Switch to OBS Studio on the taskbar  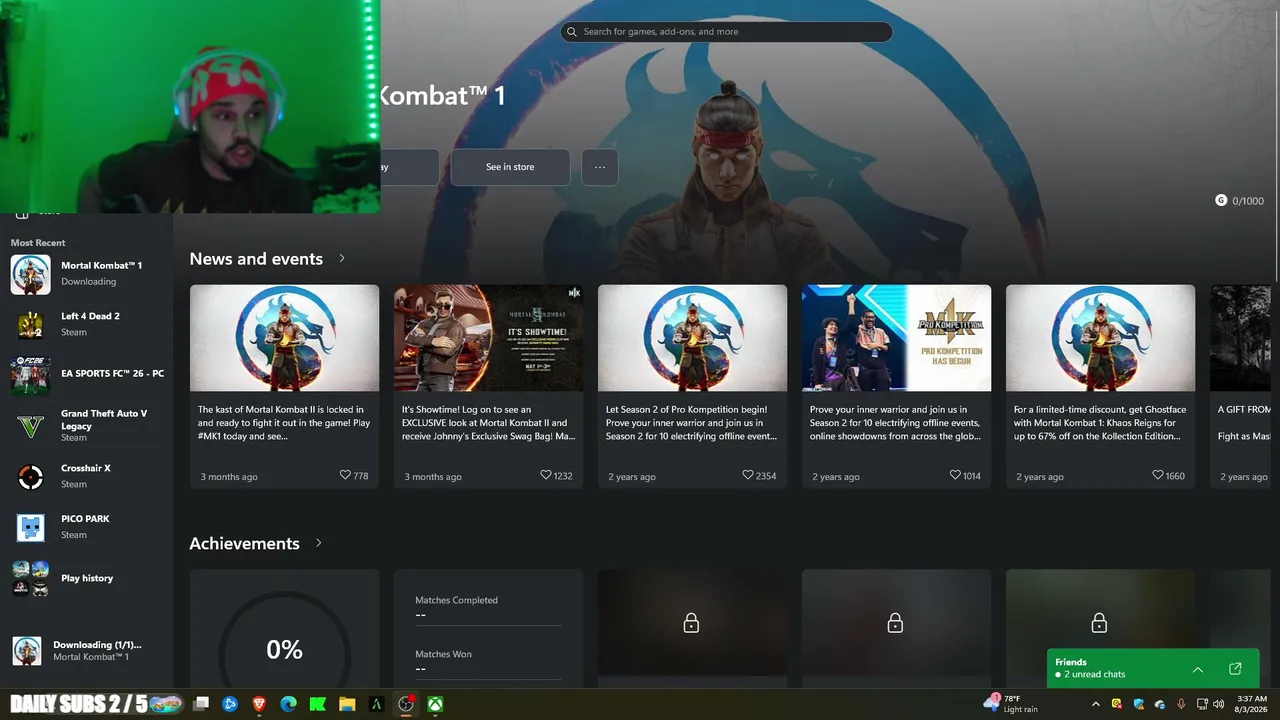coord(406,704)
